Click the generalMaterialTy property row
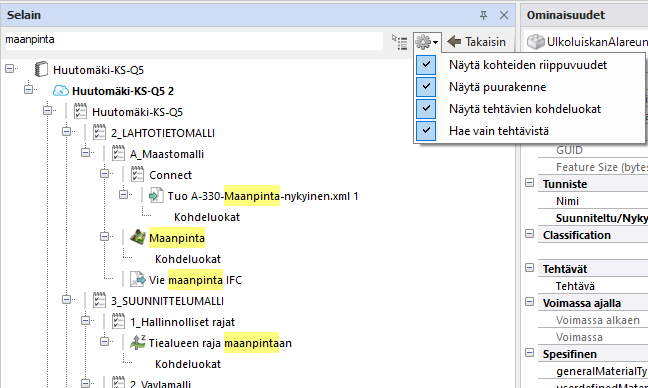The width and height of the screenshot is (648, 388). coord(593,371)
